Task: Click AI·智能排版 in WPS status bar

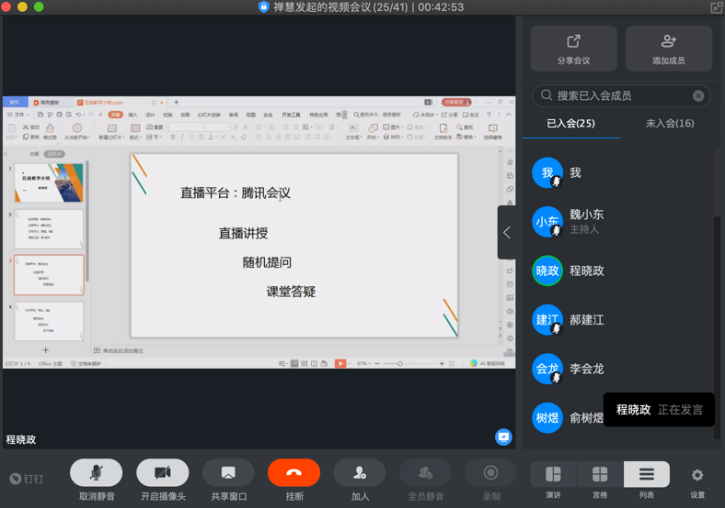Action: pyautogui.click(x=487, y=364)
